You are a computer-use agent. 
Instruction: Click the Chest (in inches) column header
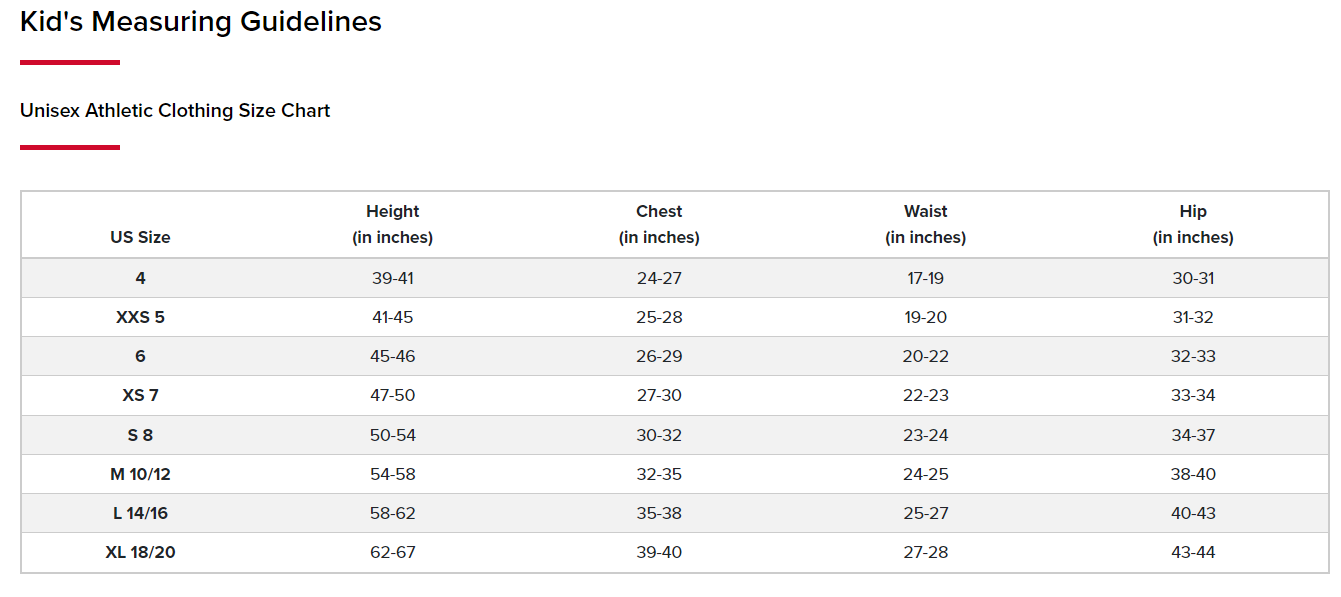pyautogui.click(x=659, y=225)
